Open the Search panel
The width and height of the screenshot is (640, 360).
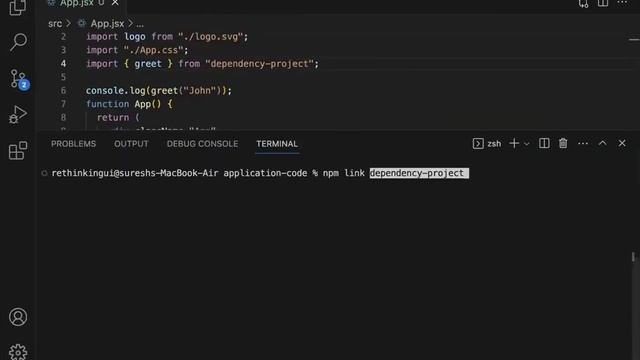(18, 42)
